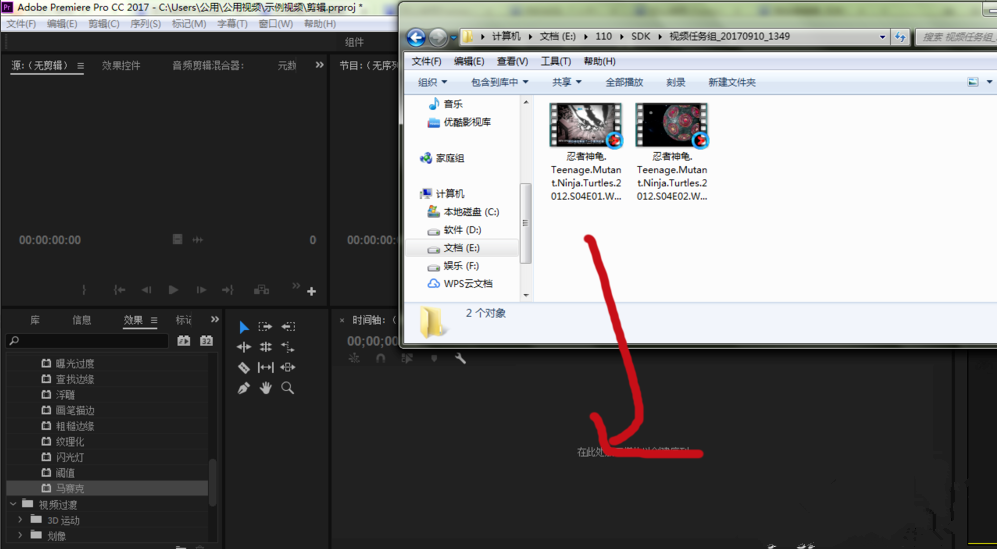Select the Track Select Backward tool
This screenshot has height=549, width=997.
pos(288,327)
